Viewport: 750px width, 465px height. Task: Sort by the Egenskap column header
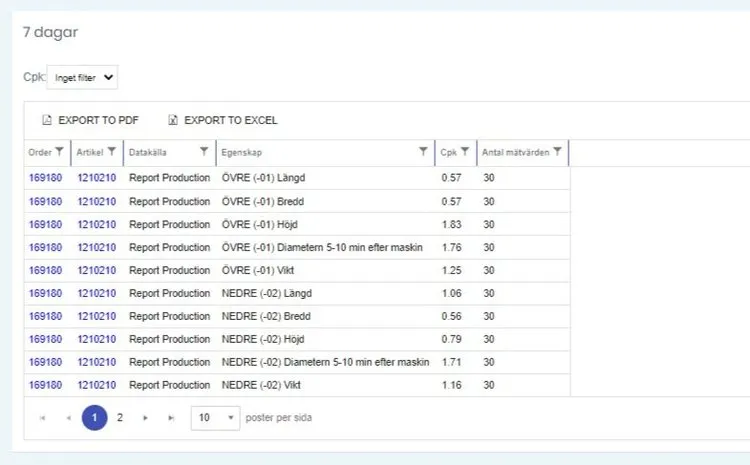242,153
